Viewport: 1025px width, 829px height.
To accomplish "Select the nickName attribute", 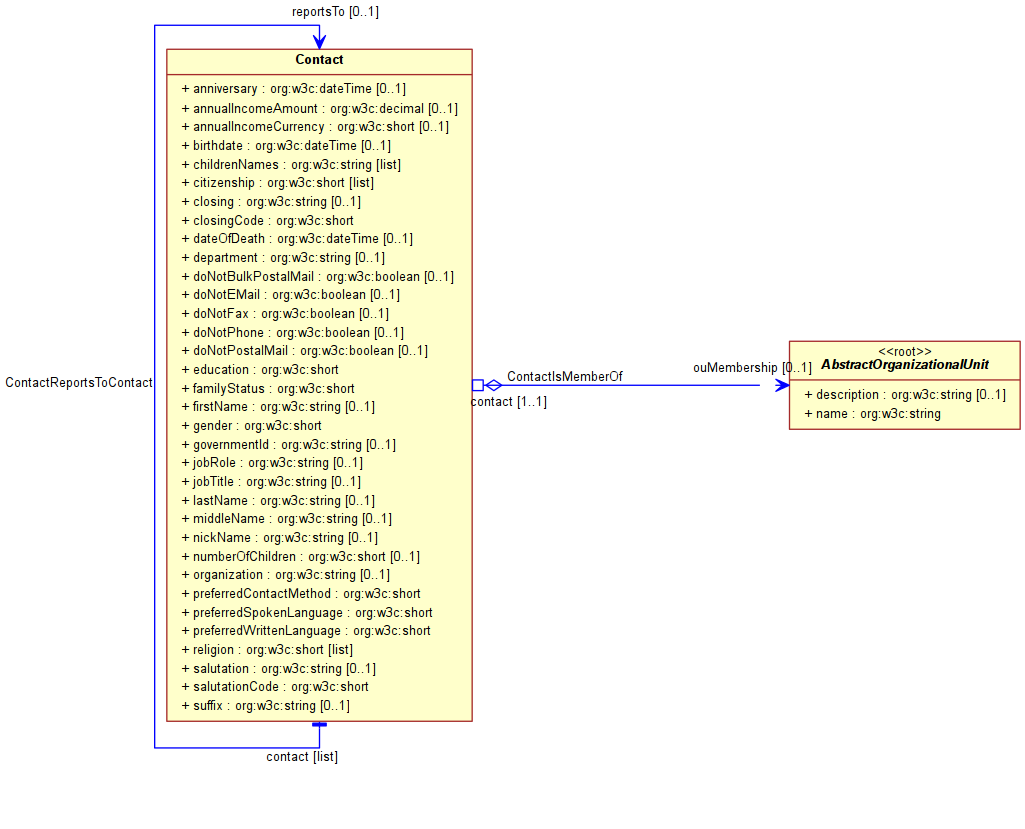I will tap(280, 538).
